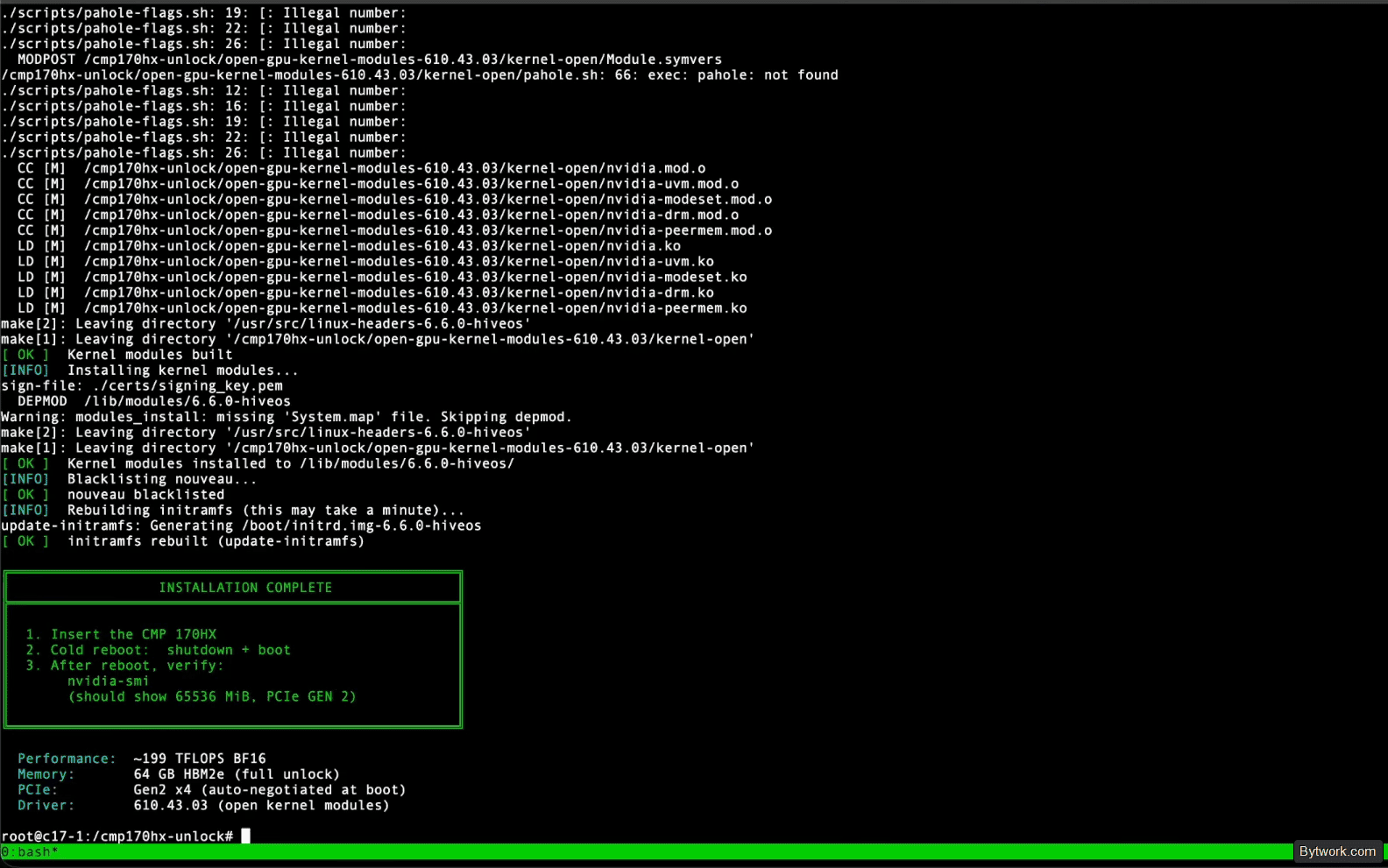Click the root@c17-1:/cmp170hx-unlock# shell prompt text
This screenshot has width=1388, height=868.
(x=117, y=836)
